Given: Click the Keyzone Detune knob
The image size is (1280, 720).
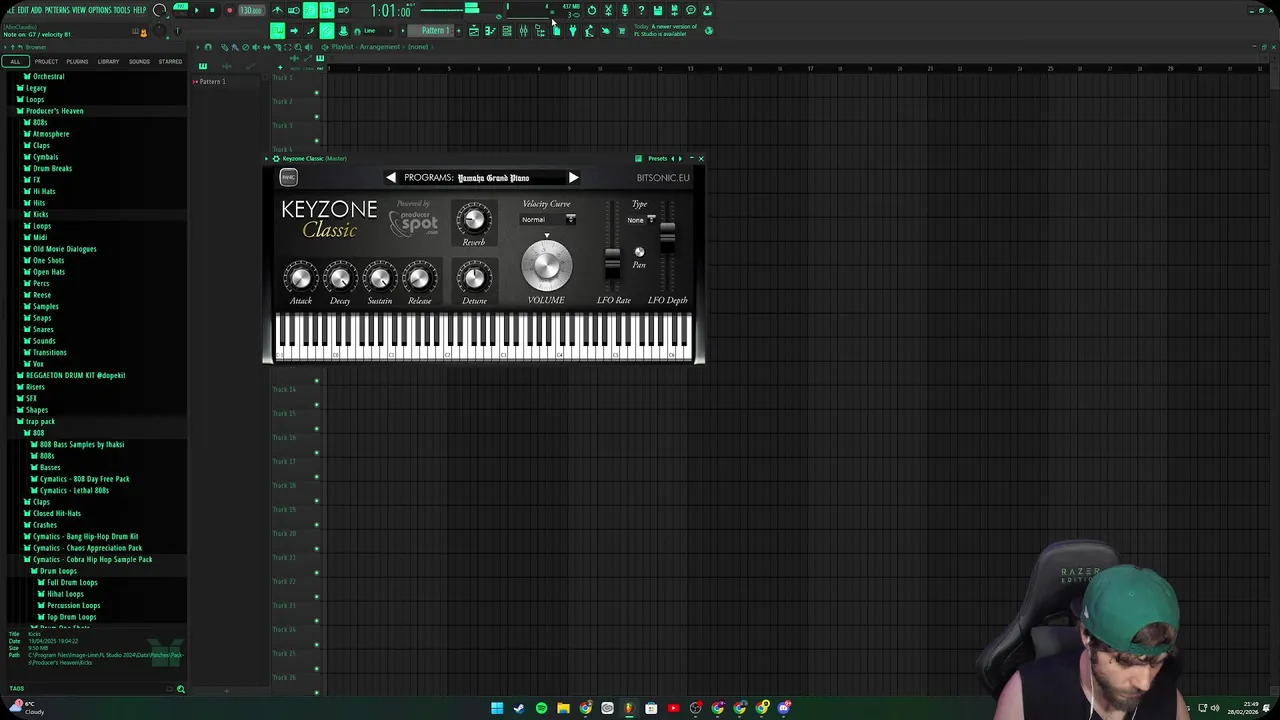Looking at the screenshot, I should 474,277.
